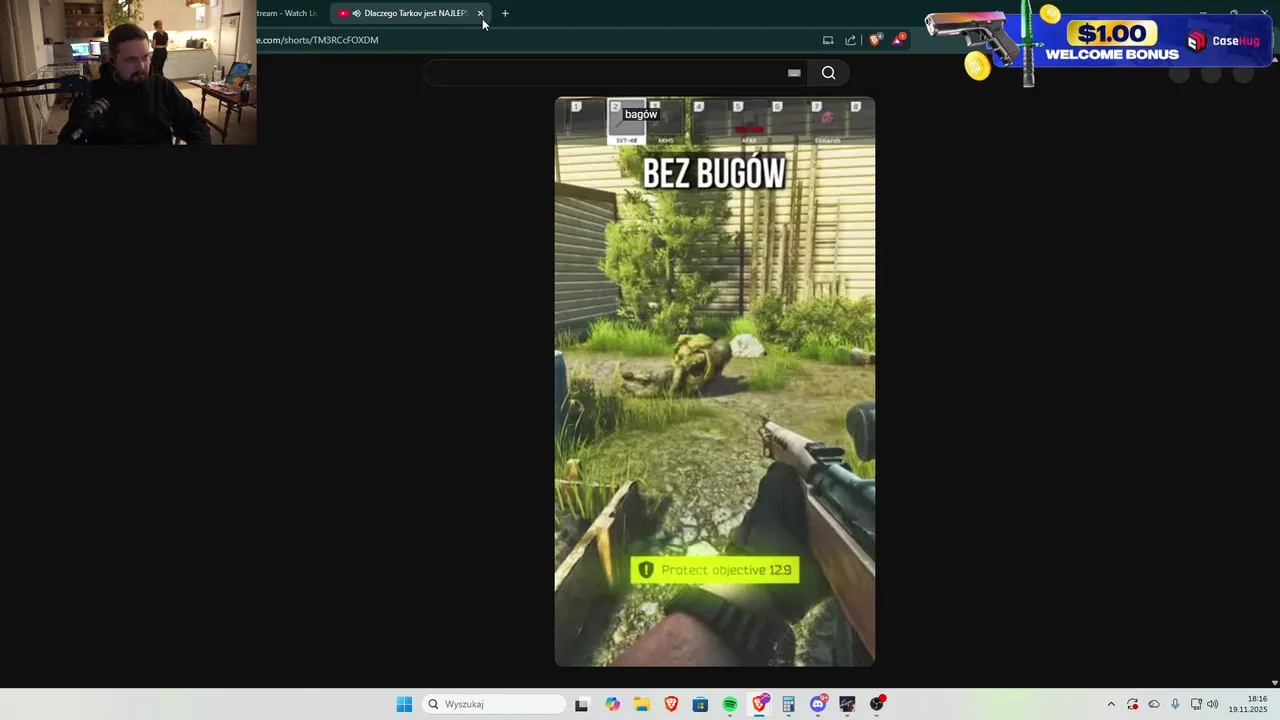Expand the hidden system tray icons chevron
Image resolution: width=1280 pixels, height=720 pixels.
coord(1111,704)
